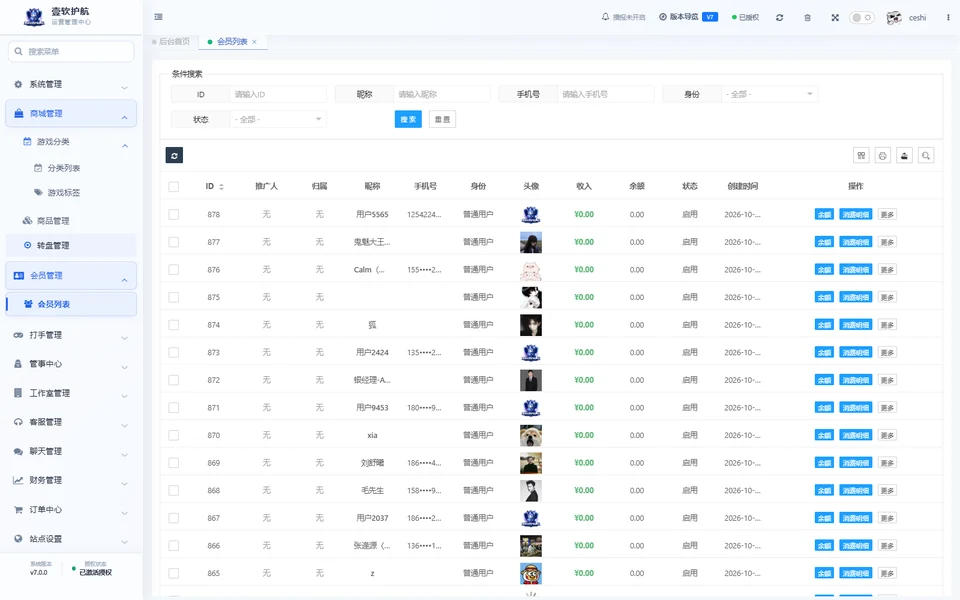960x600 pixels.
Task: Open avatar of user 865 (z)
Action: [531, 573]
